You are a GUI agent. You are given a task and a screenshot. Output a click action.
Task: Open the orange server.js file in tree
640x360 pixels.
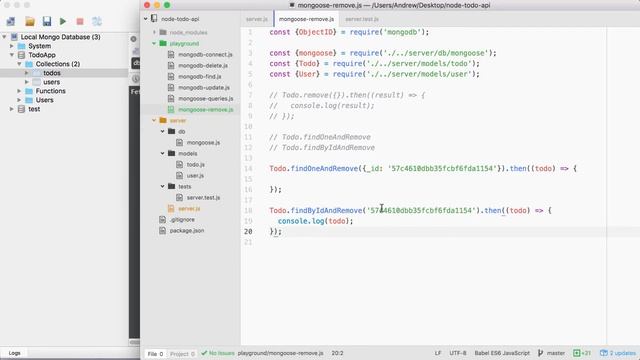(x=189, y=209)
